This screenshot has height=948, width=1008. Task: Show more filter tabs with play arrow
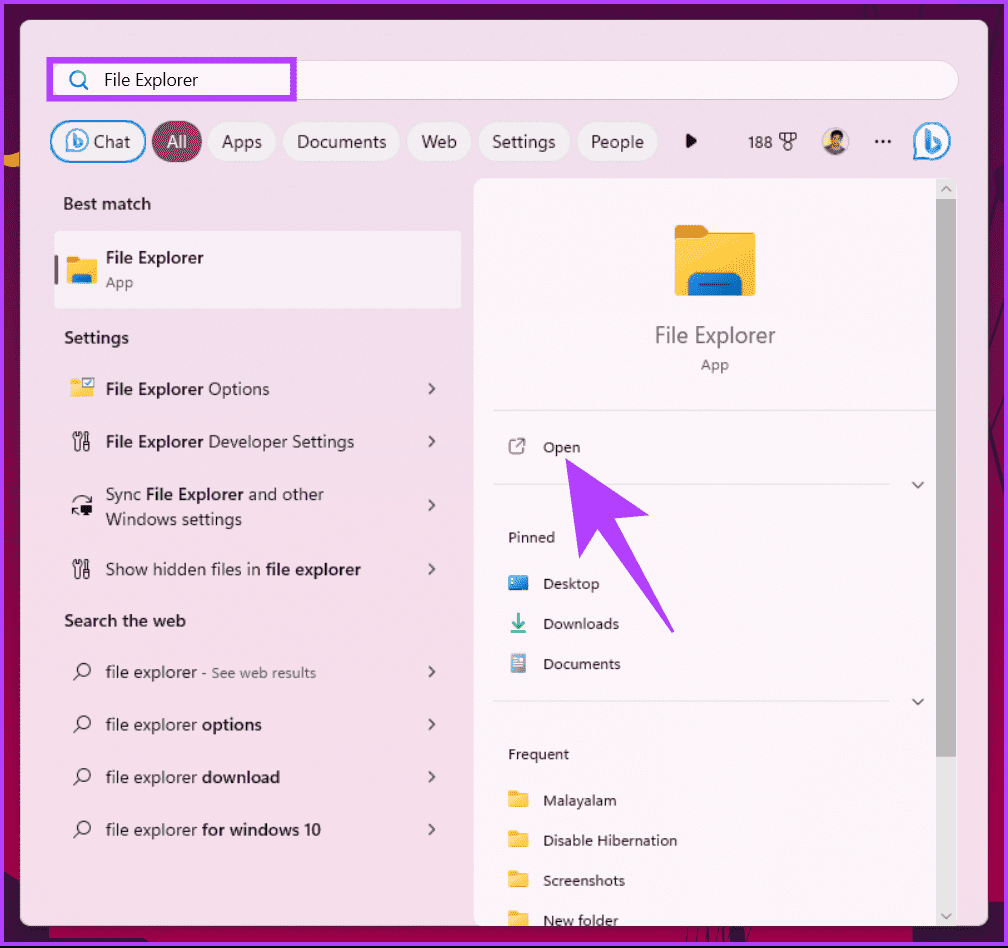[690, 142]
